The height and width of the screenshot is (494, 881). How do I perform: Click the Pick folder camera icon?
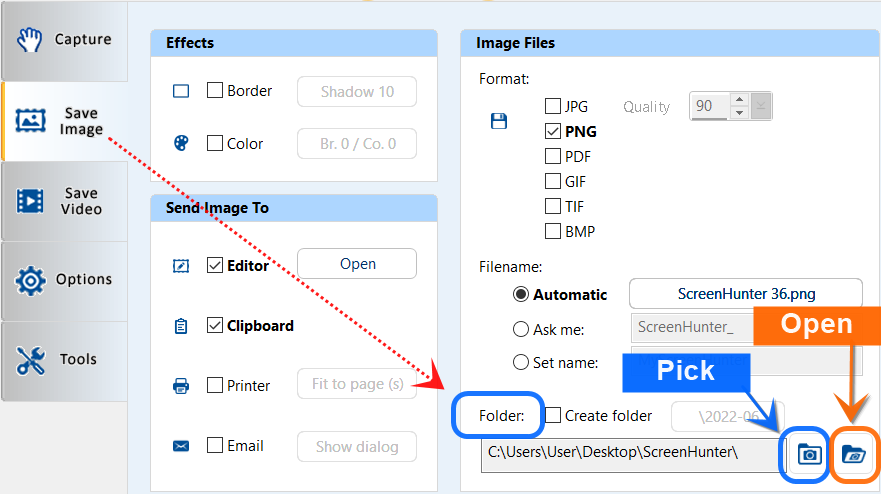click(809, 454)
